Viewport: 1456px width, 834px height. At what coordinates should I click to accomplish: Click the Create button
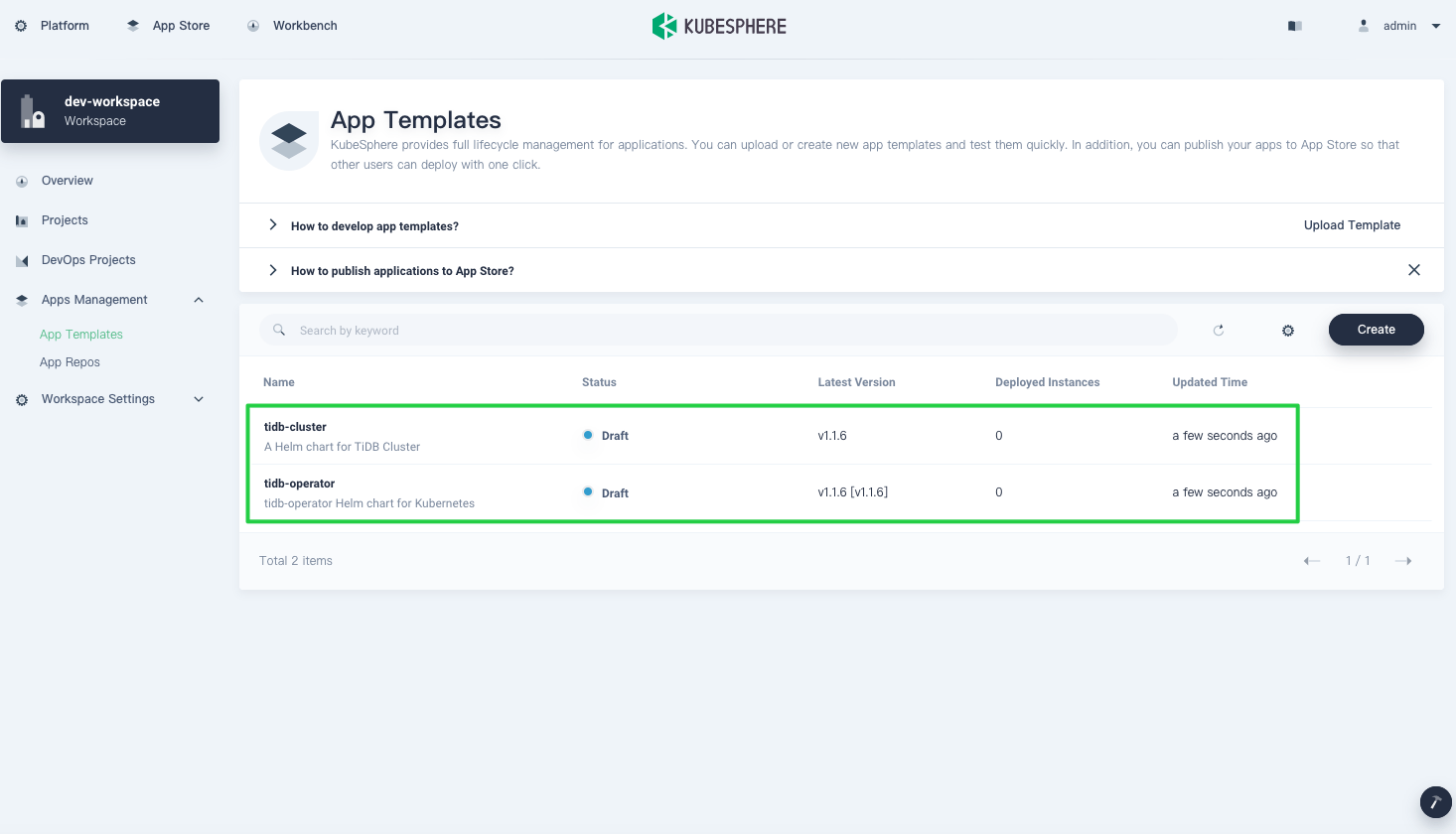[x=1376, y=330]
